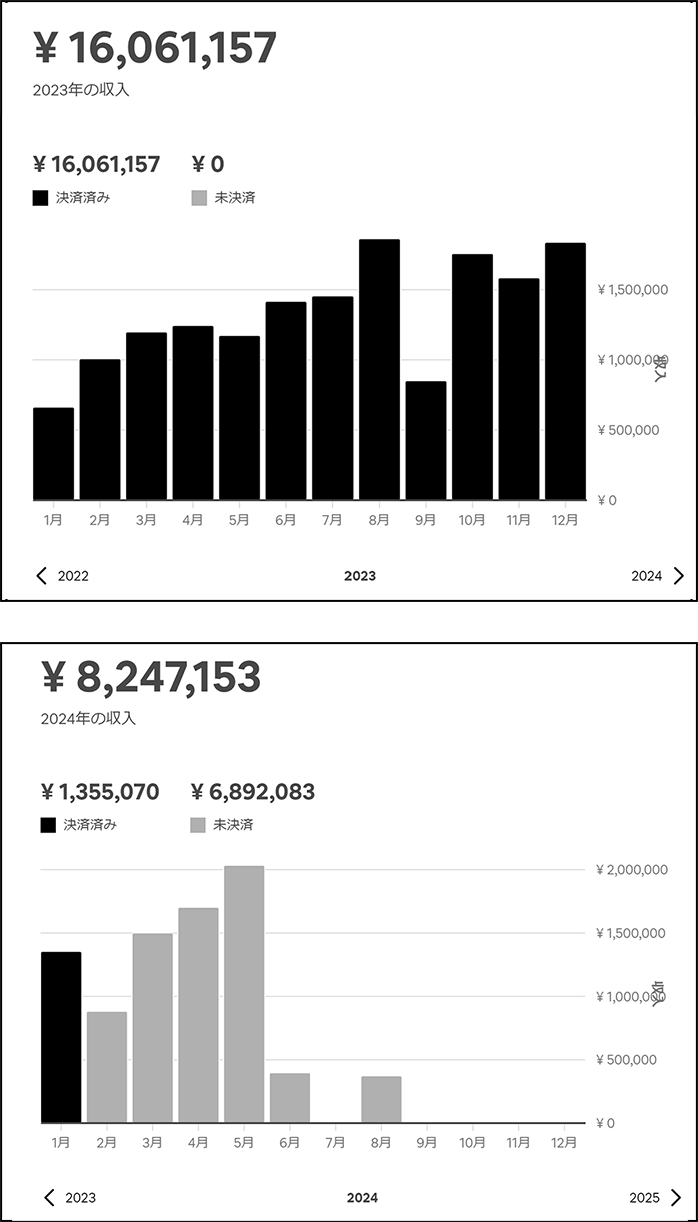Click left chevron beside 2023 in lower chart
Screen dimensions: 698x1222
(49, 1197)
